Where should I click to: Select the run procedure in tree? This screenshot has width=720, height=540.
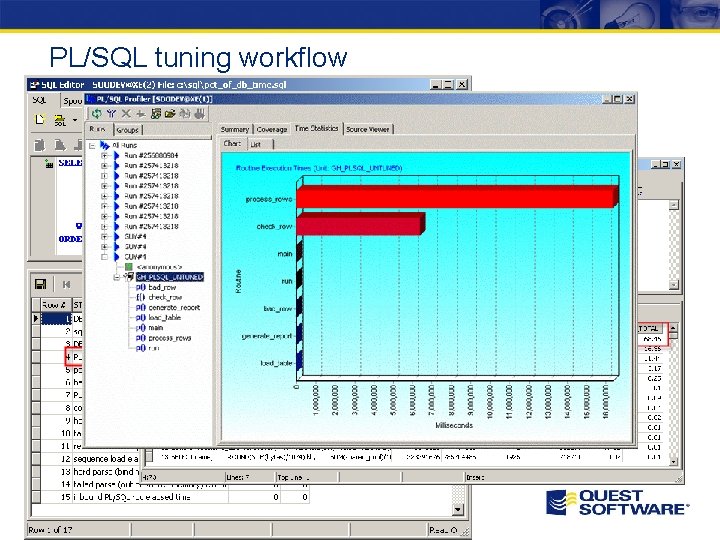154,348
